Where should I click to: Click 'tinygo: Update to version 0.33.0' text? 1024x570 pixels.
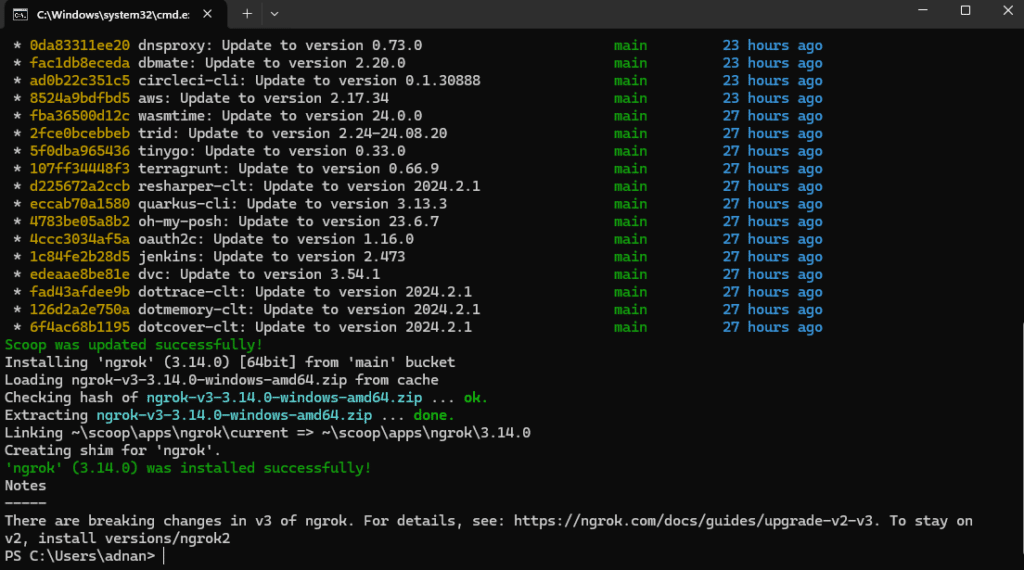[272, 151]
